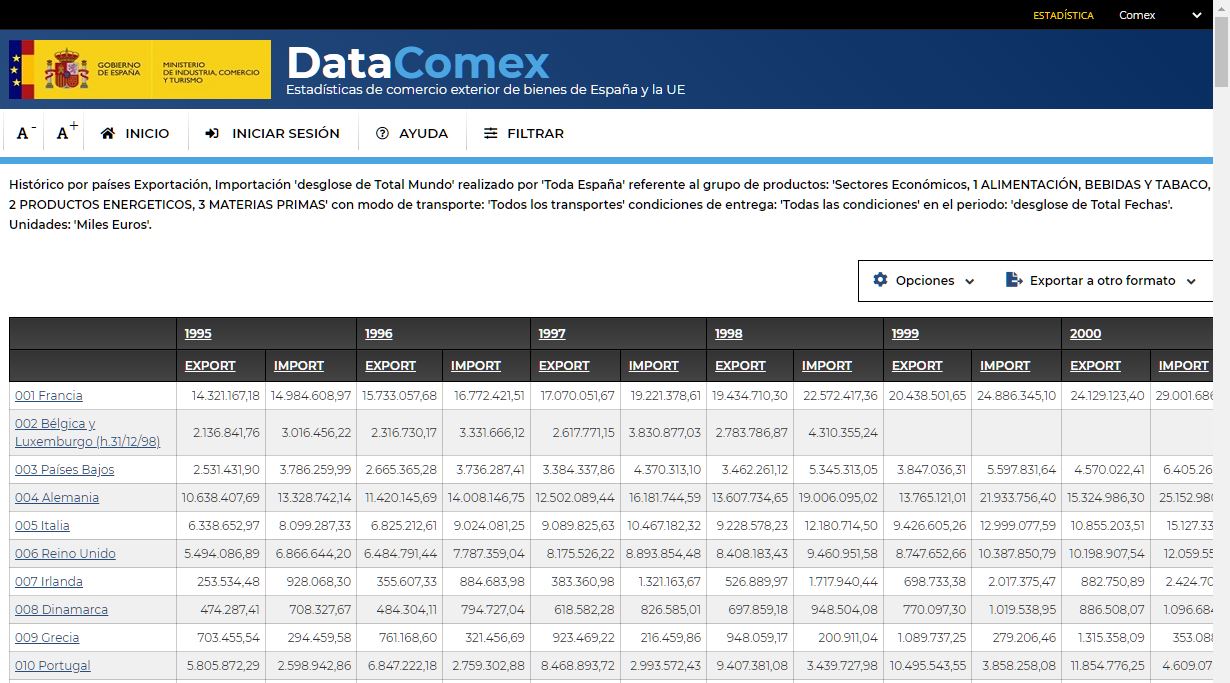1230x683 pixels.
Task: Select cell value 10.495.543,55 in Portugal row
Action: click(x=927, y=666)
